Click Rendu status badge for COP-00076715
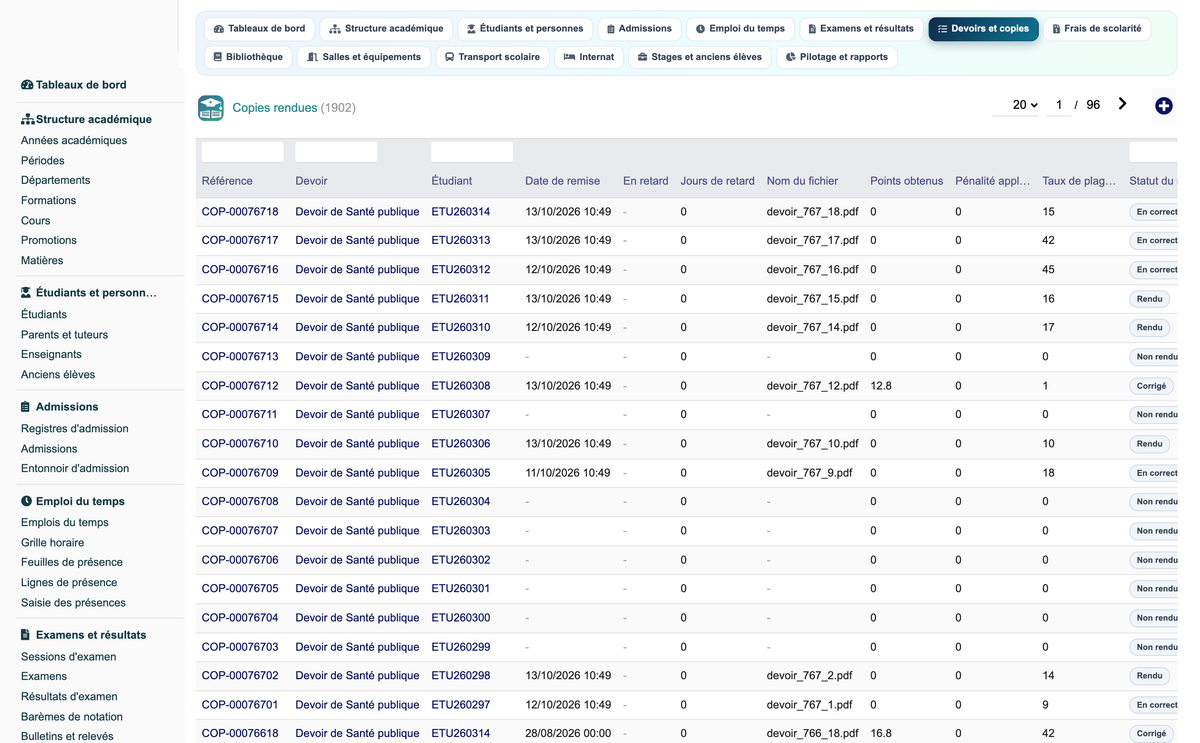 click(1150, 299)
